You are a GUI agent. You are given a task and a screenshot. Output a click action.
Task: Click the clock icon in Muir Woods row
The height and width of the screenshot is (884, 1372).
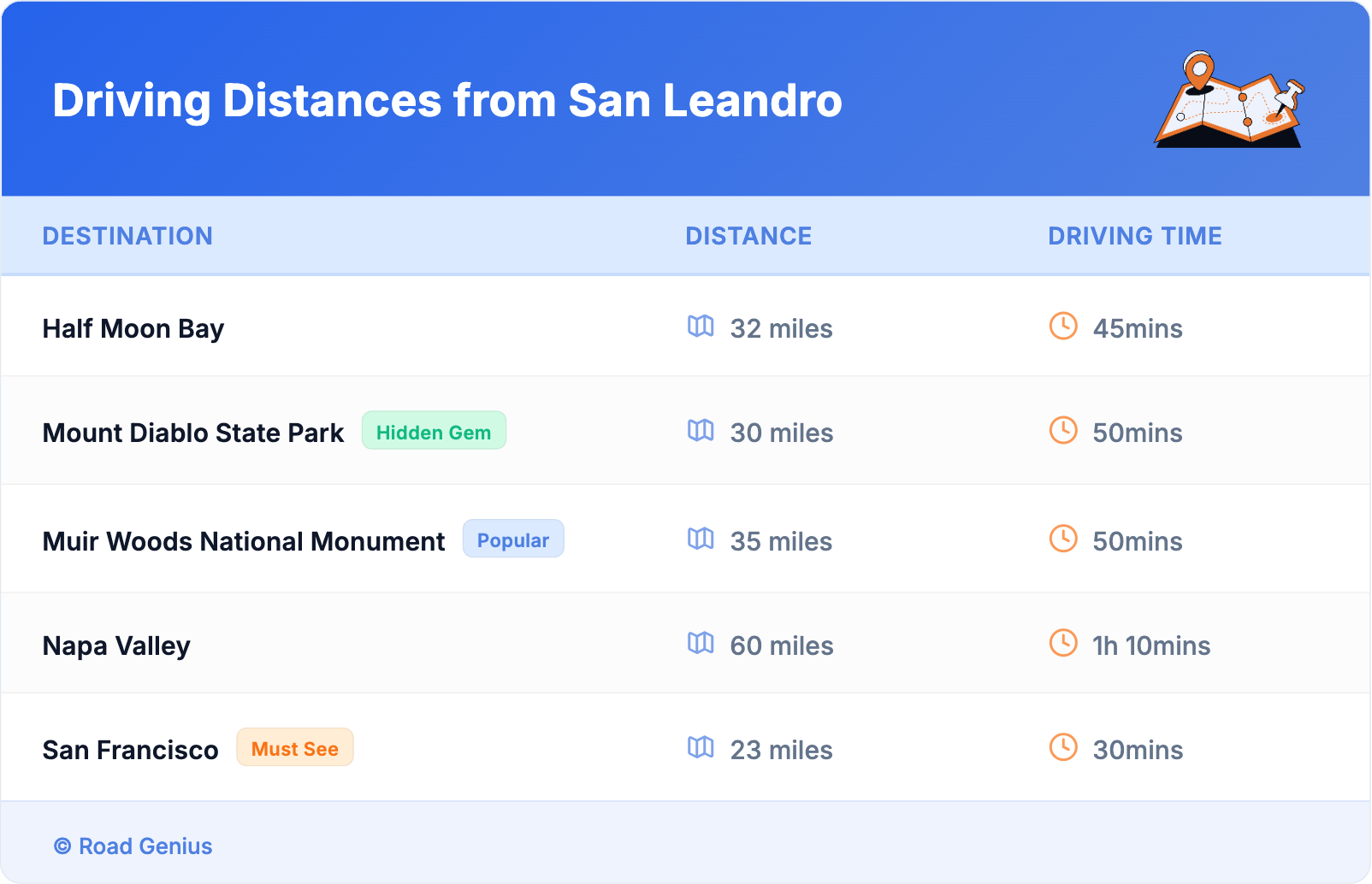click(1063, 539)
